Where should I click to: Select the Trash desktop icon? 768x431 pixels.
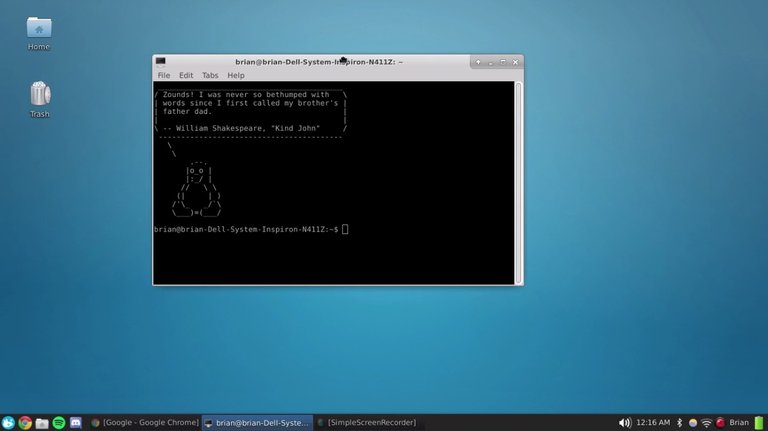[40, 100]
